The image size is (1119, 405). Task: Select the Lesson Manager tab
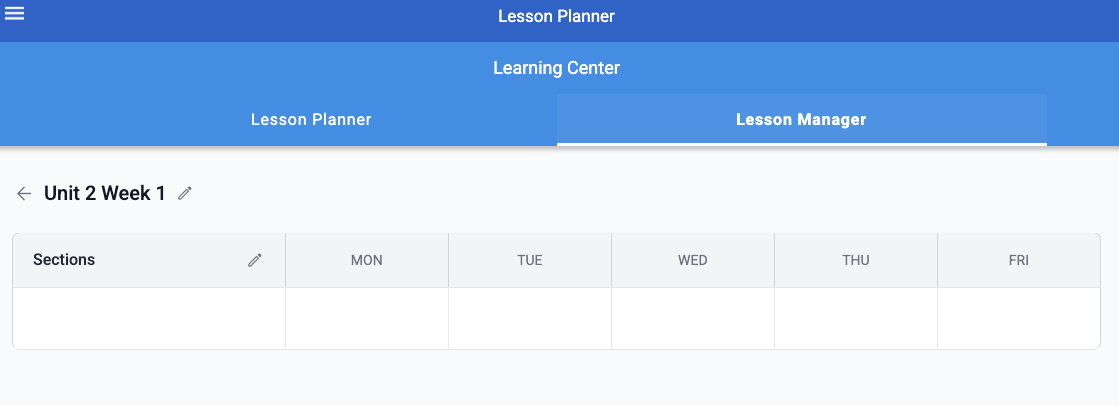click(x=801, y=120)
